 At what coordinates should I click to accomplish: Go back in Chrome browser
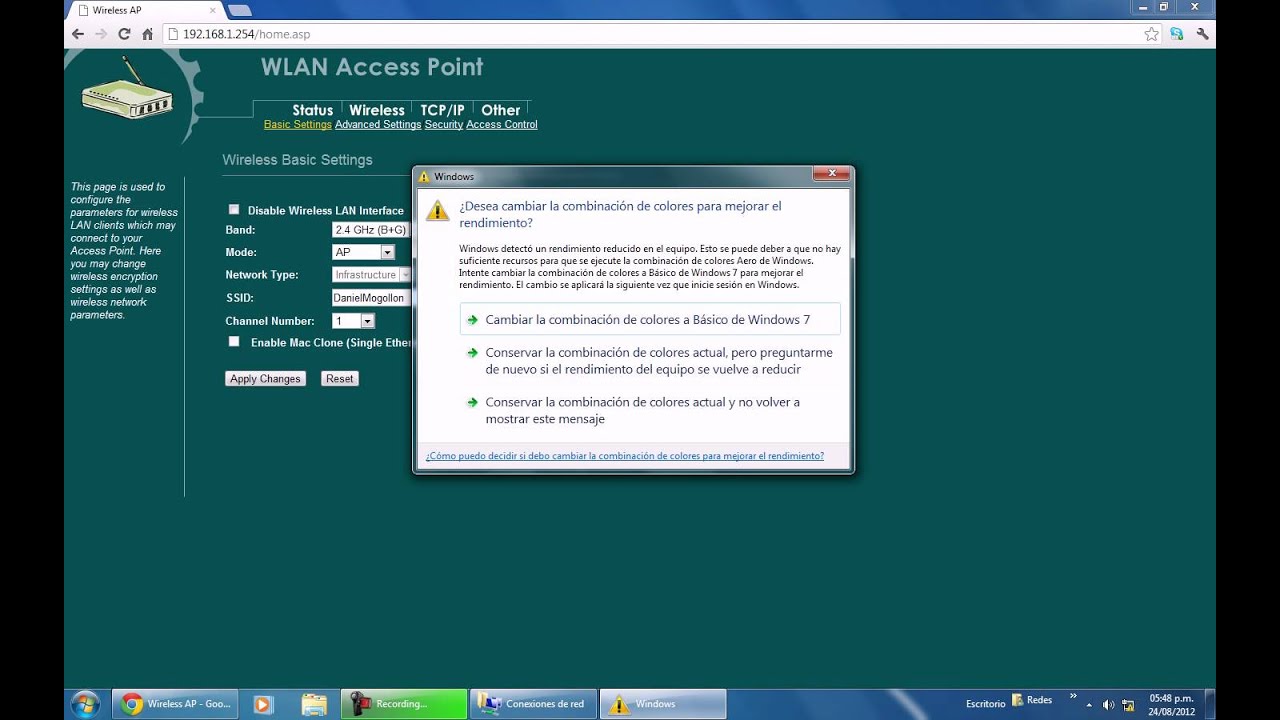point(78,34)
